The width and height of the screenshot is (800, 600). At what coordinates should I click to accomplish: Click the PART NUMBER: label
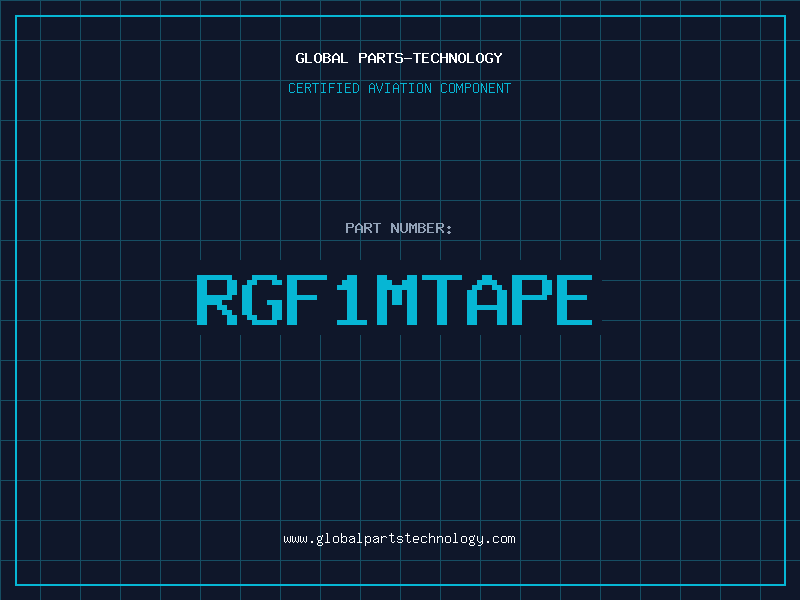[x=399, y=228]
